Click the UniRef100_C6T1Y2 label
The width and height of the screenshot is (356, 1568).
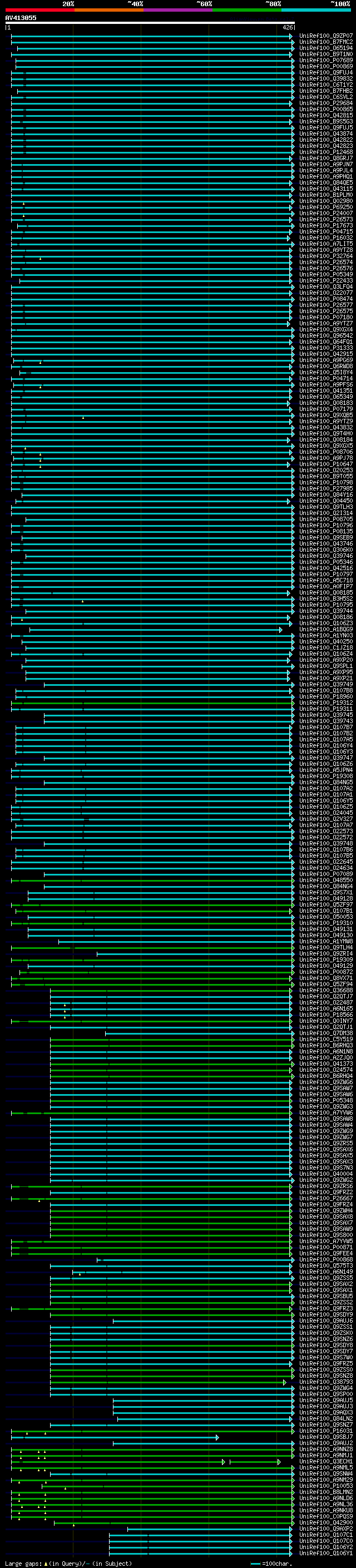click(x=325, y=85)
